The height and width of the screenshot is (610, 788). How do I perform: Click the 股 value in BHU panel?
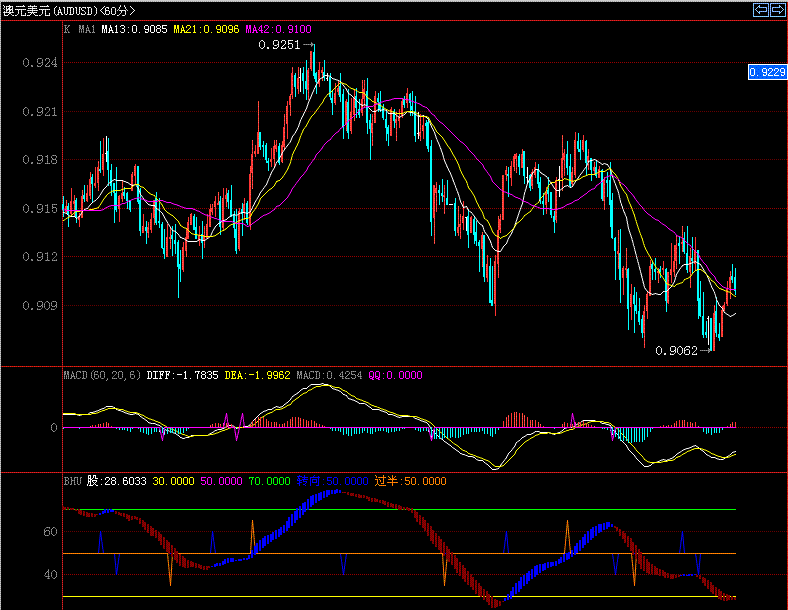[x=116, y=481]
